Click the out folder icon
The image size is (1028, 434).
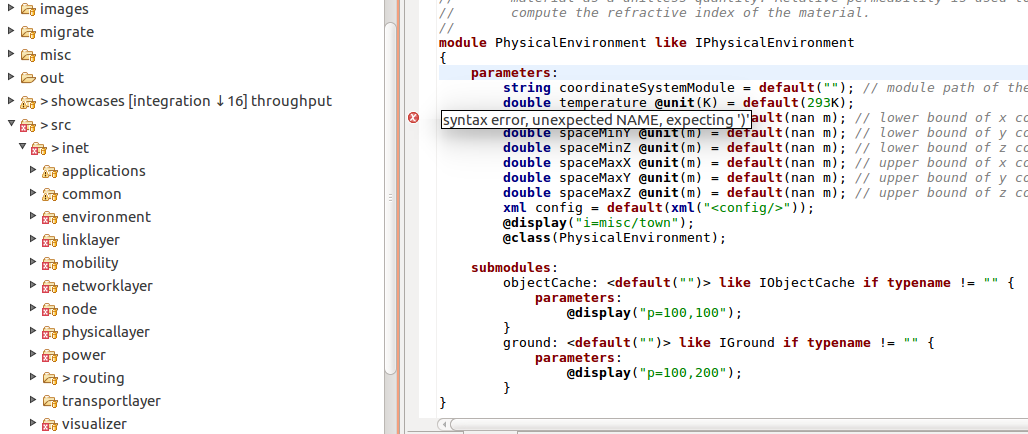click(28, 78)
